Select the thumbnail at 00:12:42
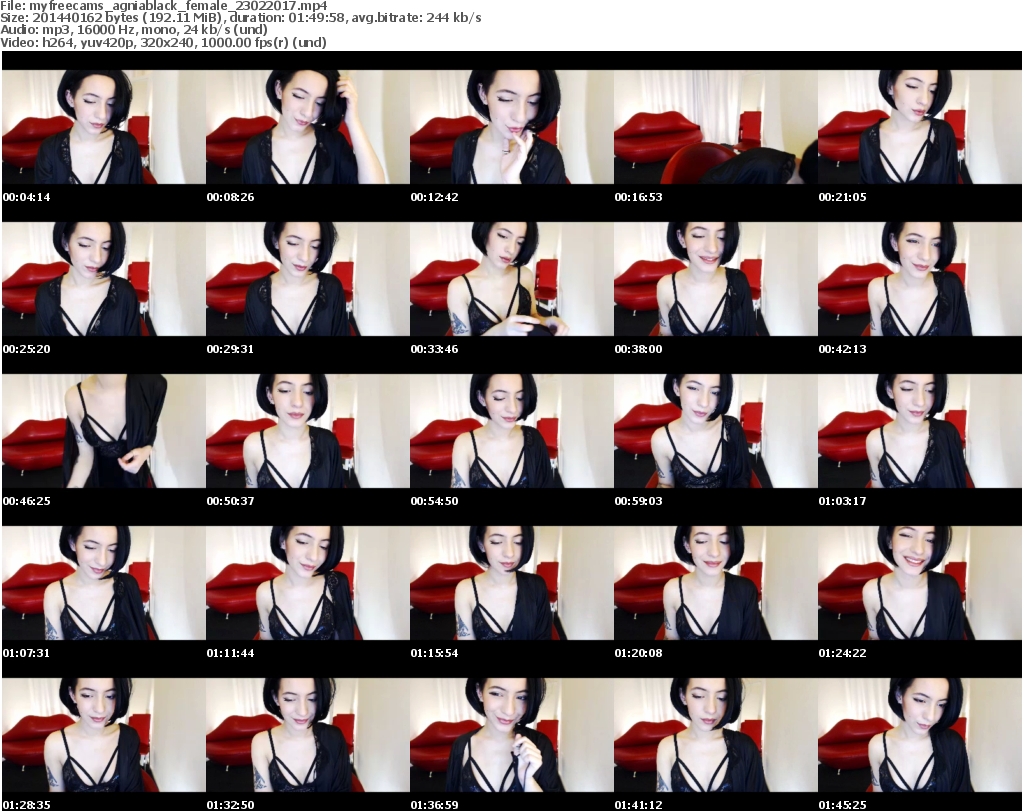The width and height of the screenshot is (1024, 811). (x=512, y=127)
